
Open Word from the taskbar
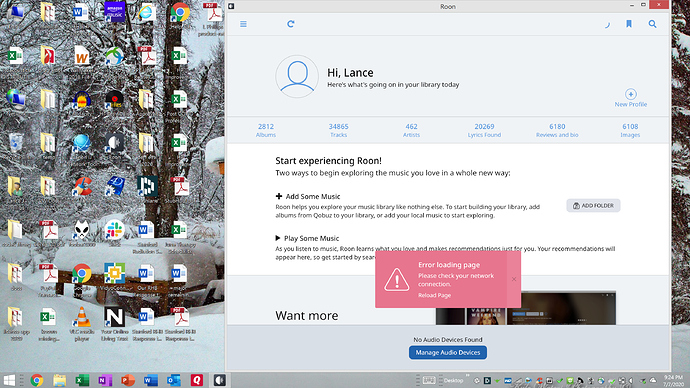click(151, 380)
